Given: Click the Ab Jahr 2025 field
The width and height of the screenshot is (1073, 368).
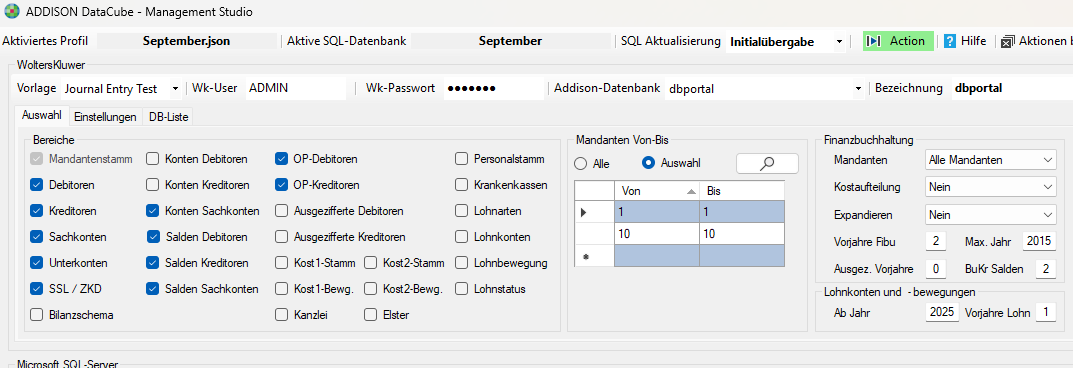Looking at the screenshot, I should (943, 313).
